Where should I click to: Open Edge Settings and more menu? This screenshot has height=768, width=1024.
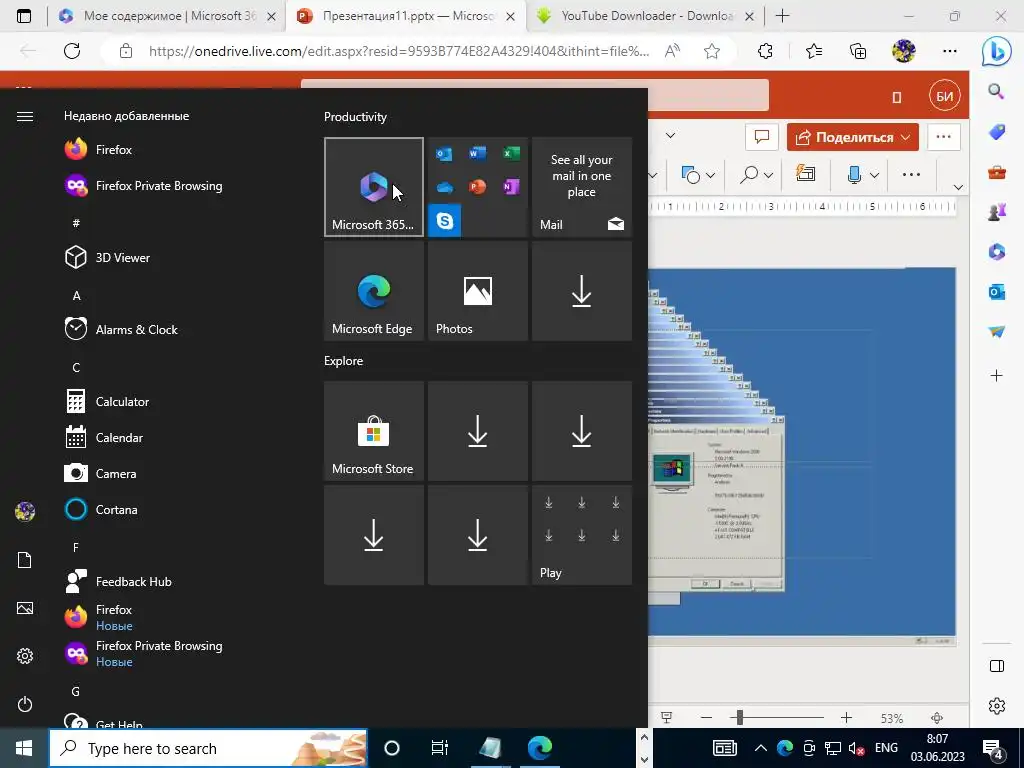[x=950, y=51]
